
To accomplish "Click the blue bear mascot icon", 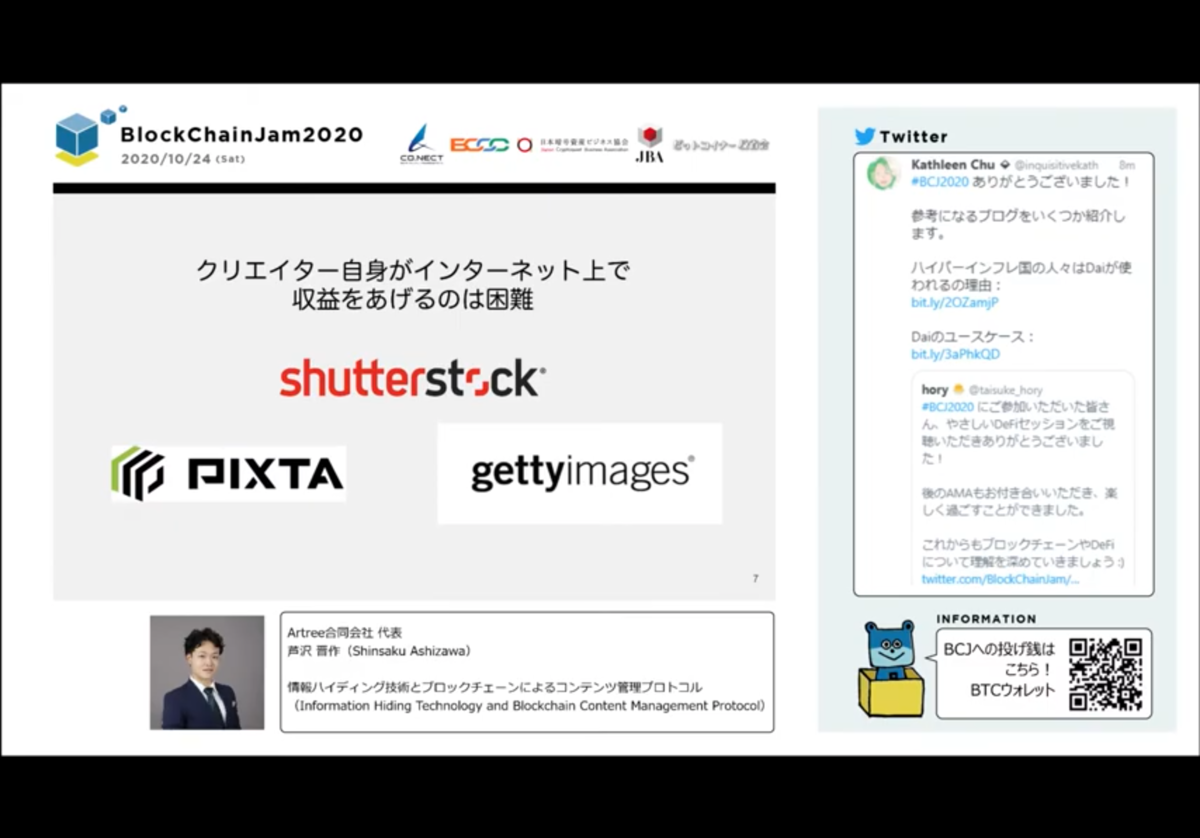I will coord(891,668).
